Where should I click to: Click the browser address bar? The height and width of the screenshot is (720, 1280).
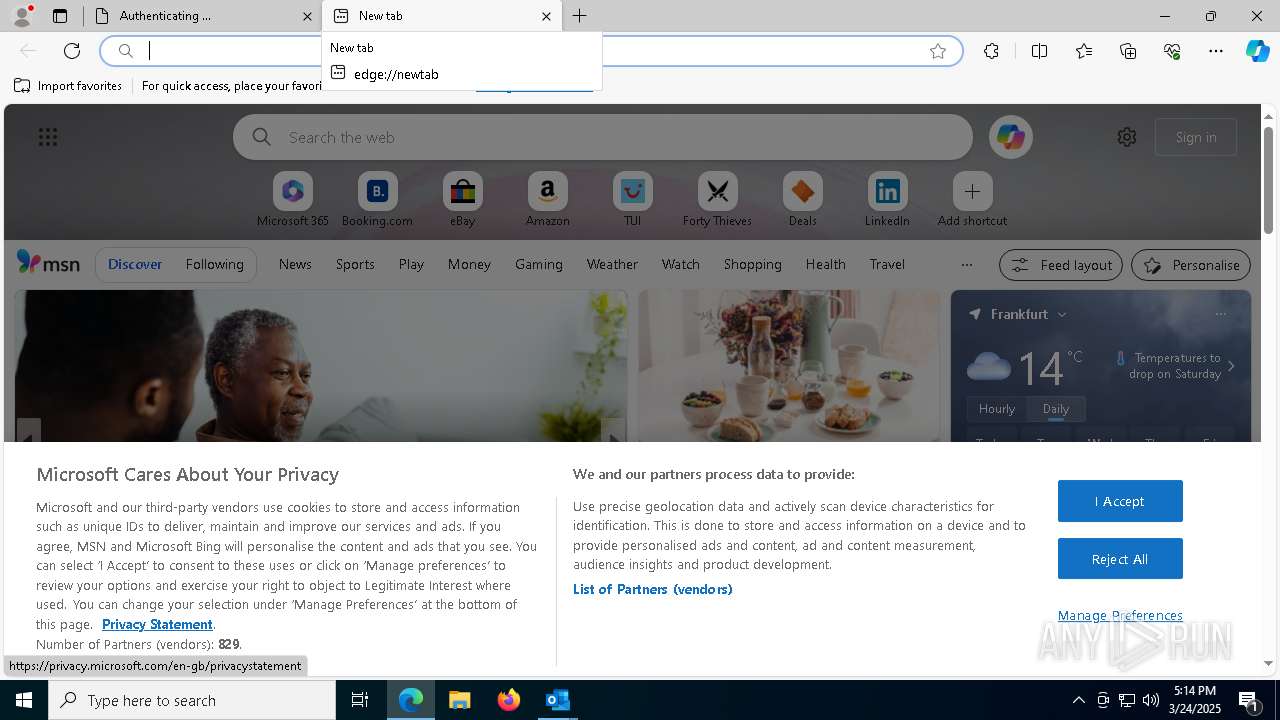530,51
